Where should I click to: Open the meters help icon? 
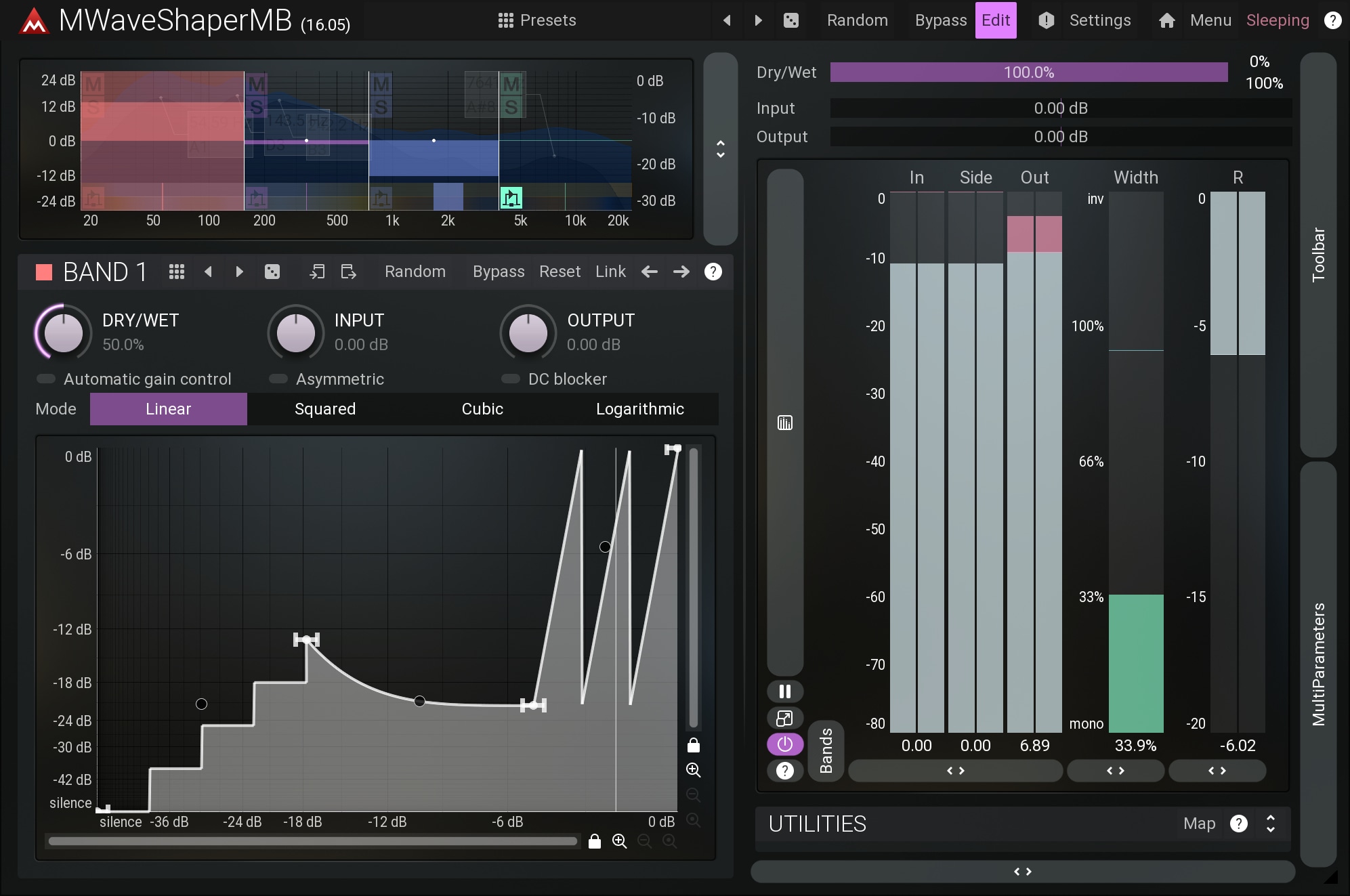click(785, 771)
